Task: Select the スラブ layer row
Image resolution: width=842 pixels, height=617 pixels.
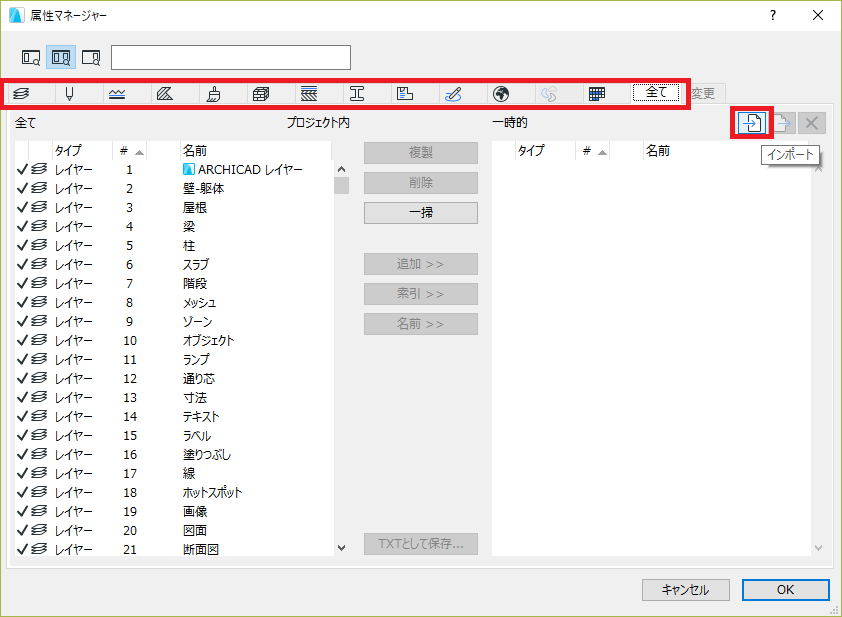Action: click(173, 265)
